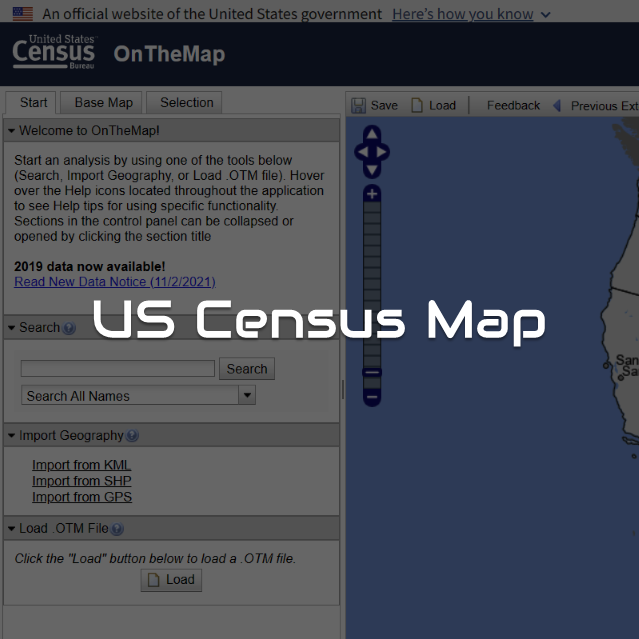639x639 pixels.
Task: Click the Search button
Action: point(247,369)
